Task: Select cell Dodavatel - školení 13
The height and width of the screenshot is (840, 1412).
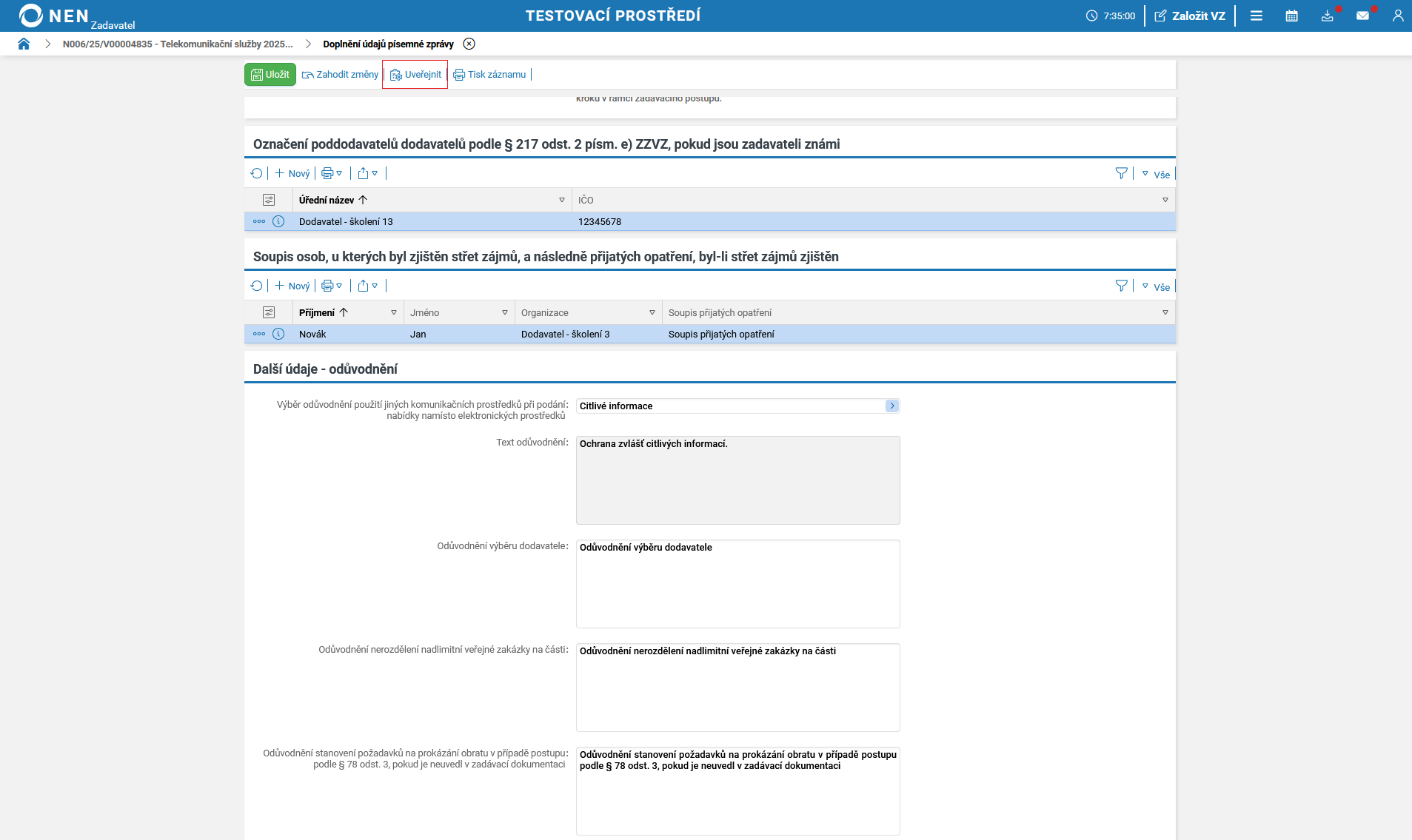Action: [x=346, y=221]
